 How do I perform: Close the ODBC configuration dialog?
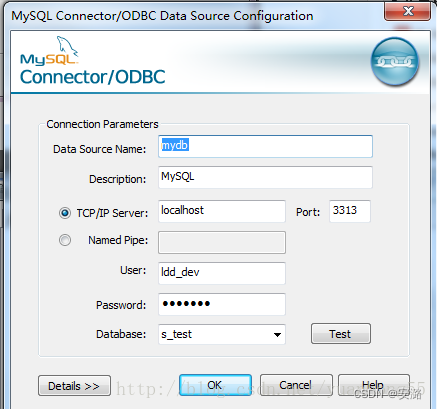[x=407, y=11]
